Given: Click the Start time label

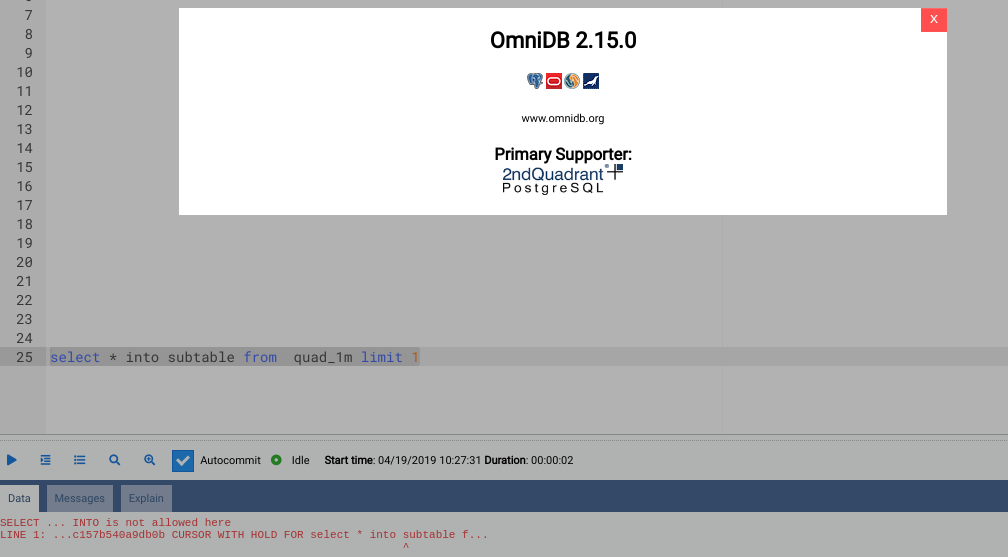Looking at the screenshot, I should click(x=350, y=460).
